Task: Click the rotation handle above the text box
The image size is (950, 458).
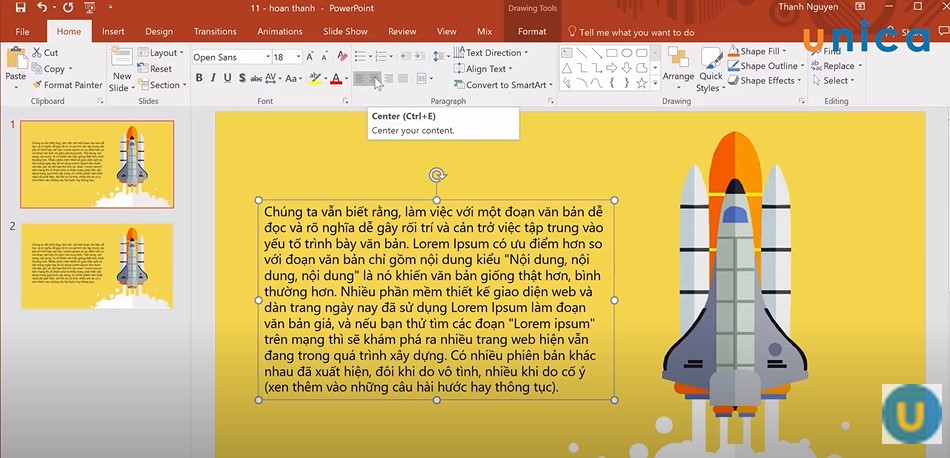Action: pyautogui.click(x=436, y=175)
